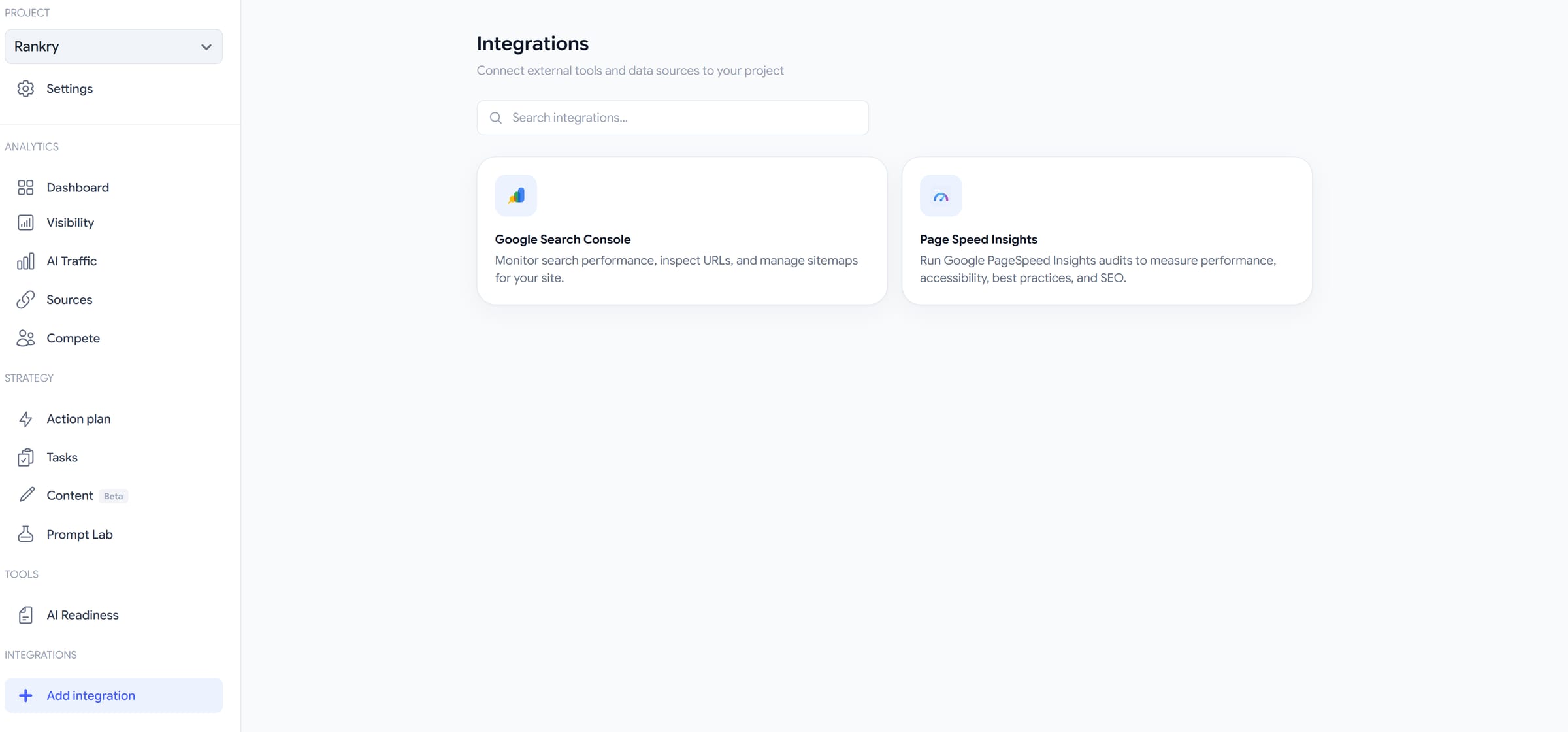
Task: Click the Compete people icon
Action: coord(25,338)
